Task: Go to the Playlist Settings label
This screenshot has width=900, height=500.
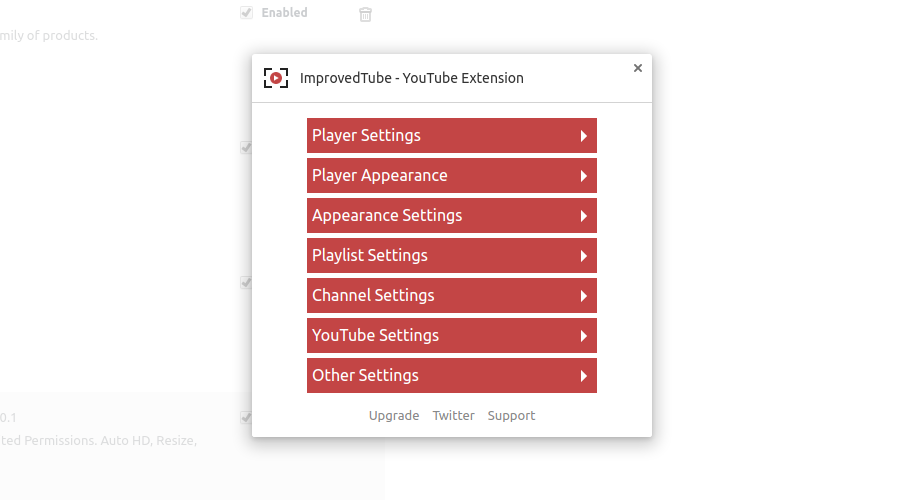Action: pyautogui.click(x=369, y=256)
